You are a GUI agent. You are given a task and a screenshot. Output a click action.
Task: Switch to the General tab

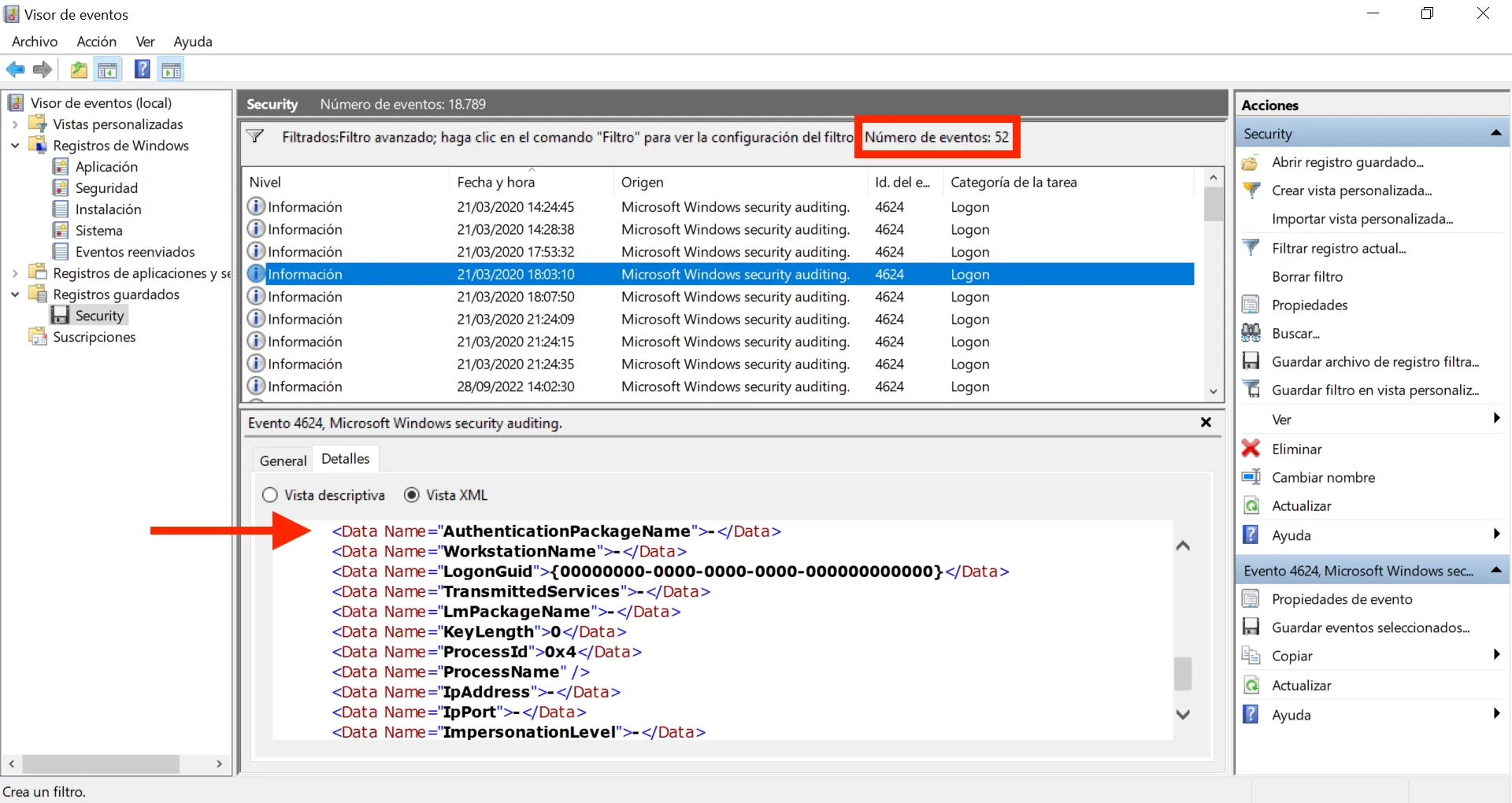(283, 461)
